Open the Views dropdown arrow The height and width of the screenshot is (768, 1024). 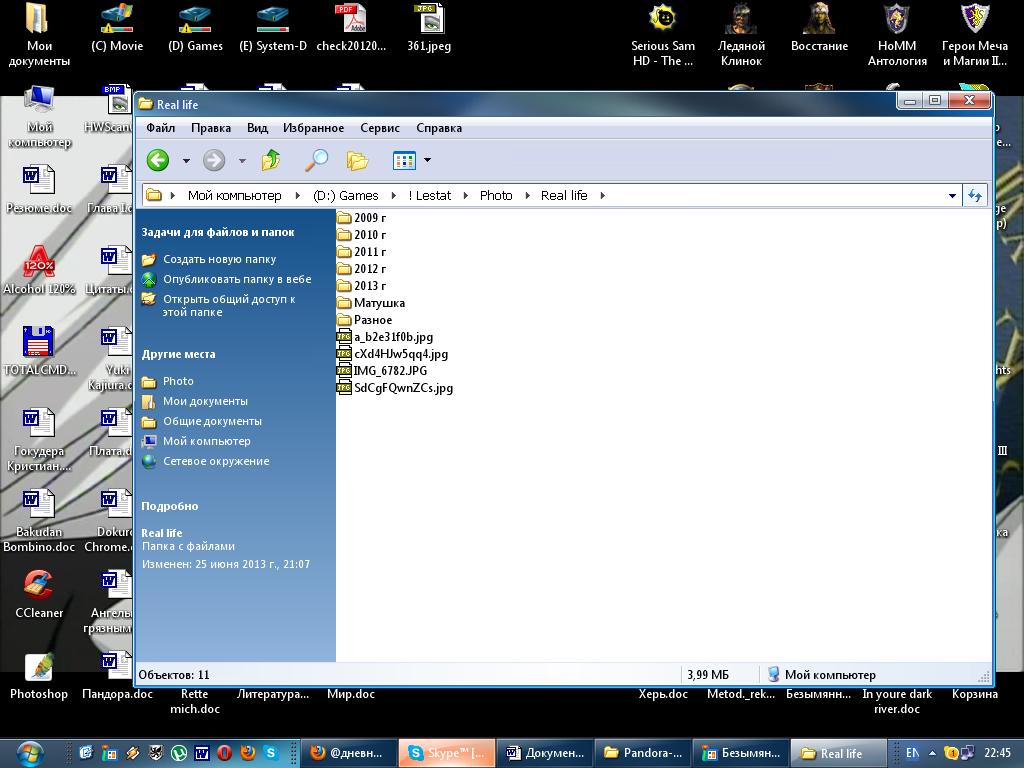click(x=427, y=160)
